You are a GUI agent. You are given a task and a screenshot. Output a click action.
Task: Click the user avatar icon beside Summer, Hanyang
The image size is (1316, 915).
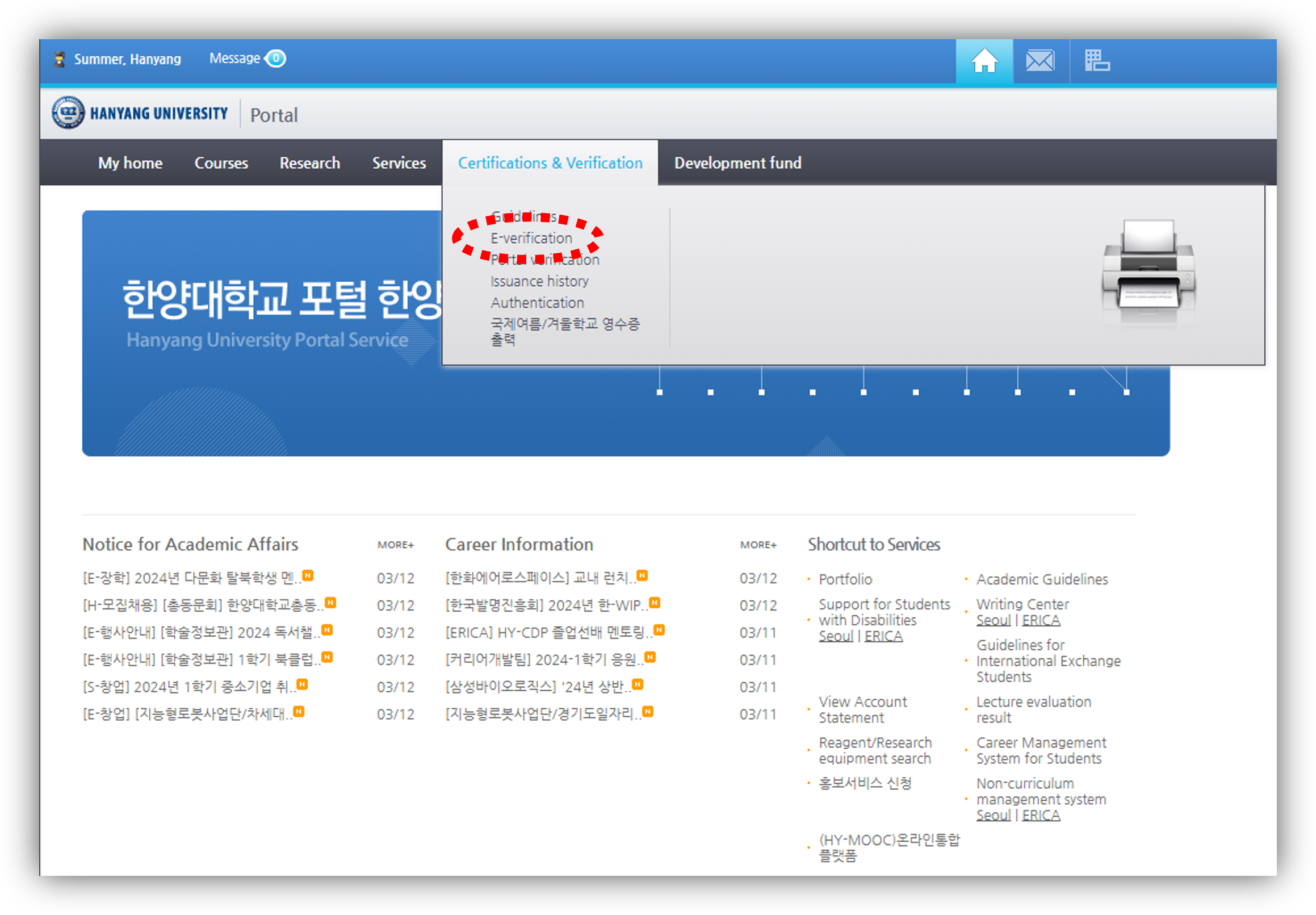point(60,59)
